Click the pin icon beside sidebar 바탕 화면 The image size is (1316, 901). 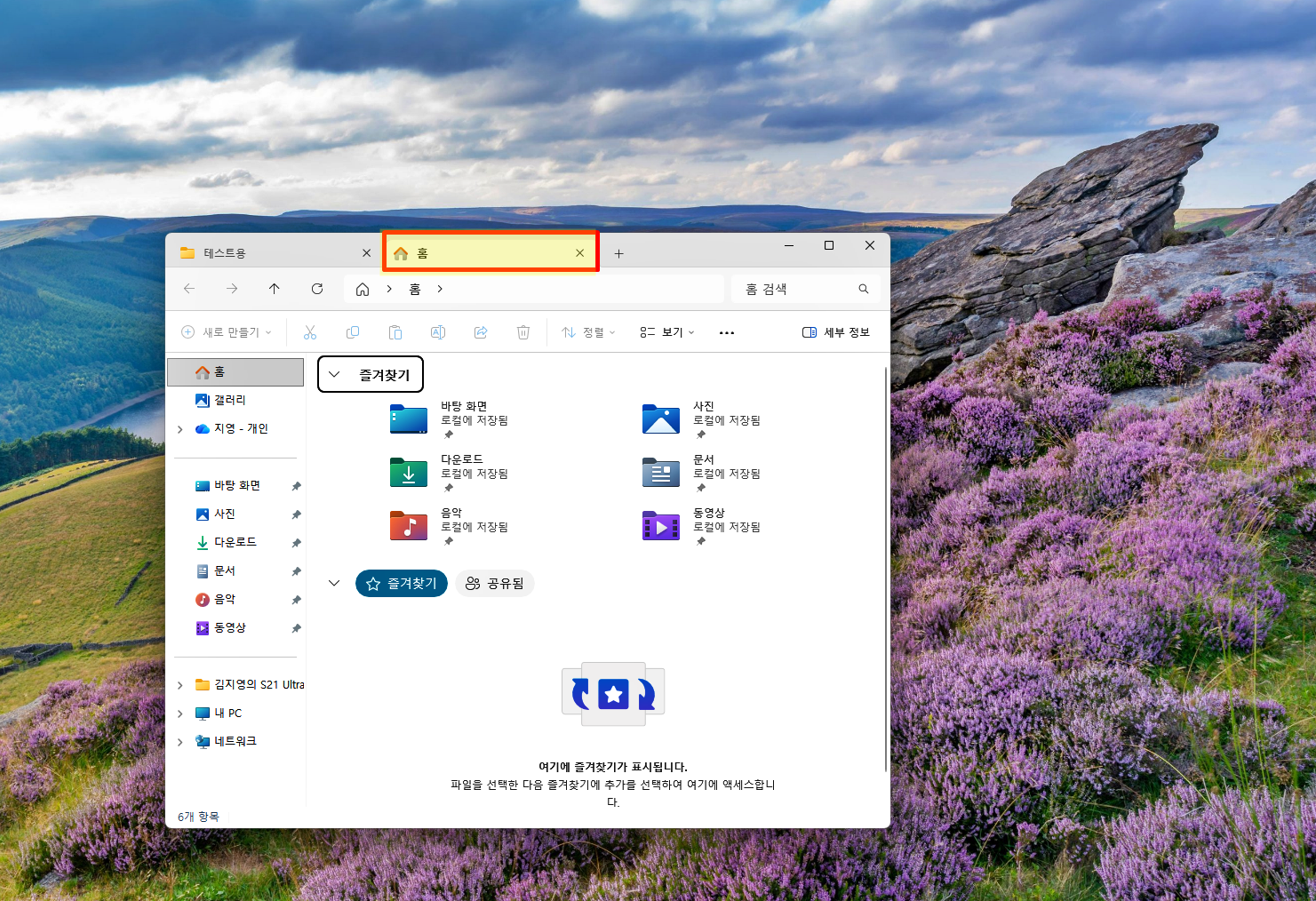(x=296, y=486)
